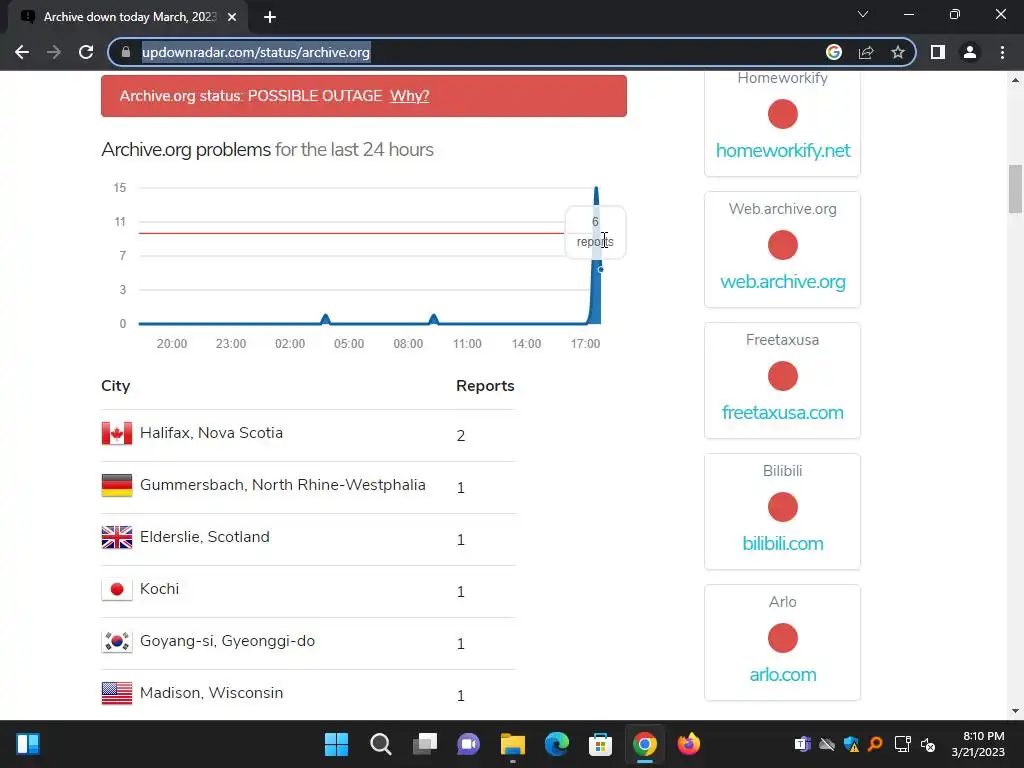Click the South Korea flag for Goyang-si
This screenshot has width=1024, height=768.
click(x=117, y=641)
